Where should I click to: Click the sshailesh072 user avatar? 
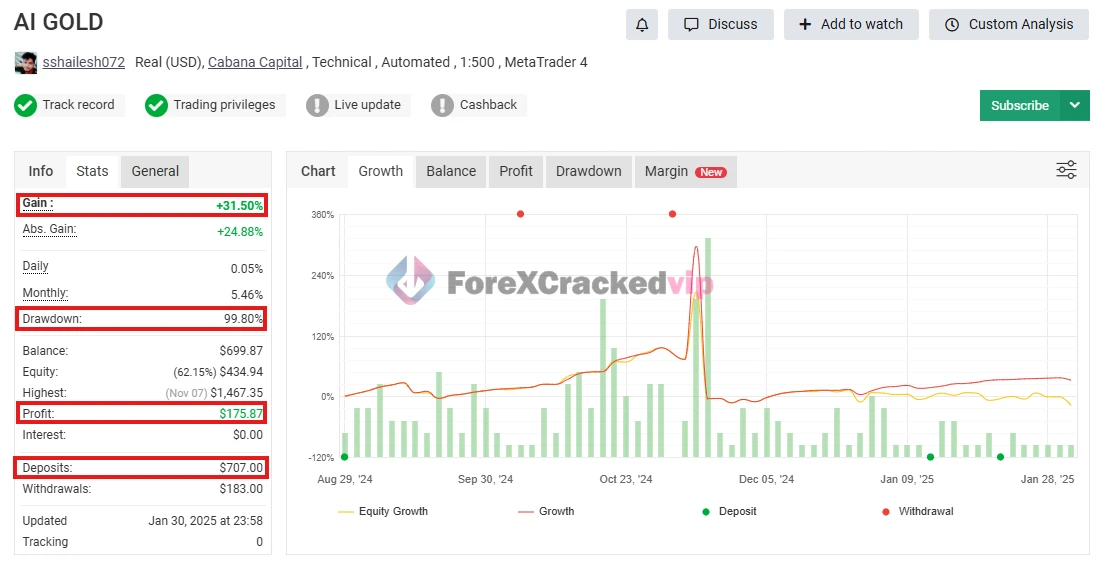(26, 63)
